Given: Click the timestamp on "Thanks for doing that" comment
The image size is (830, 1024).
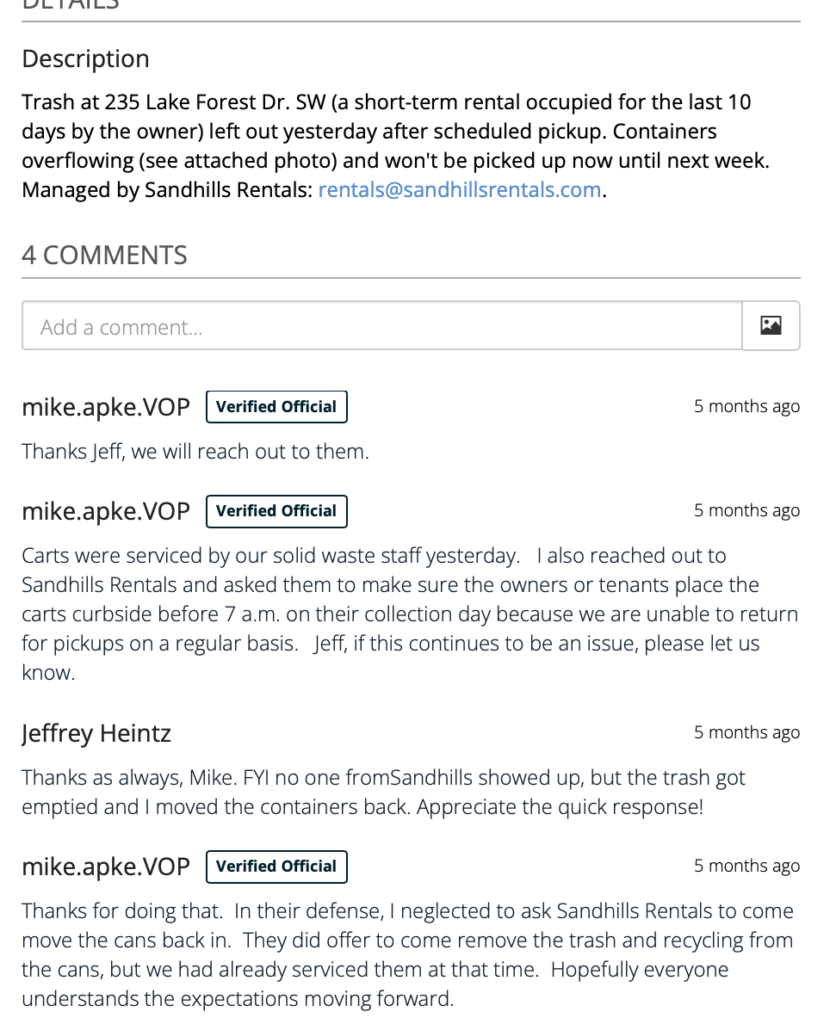Looking at the screenshot, I should 746,866.
